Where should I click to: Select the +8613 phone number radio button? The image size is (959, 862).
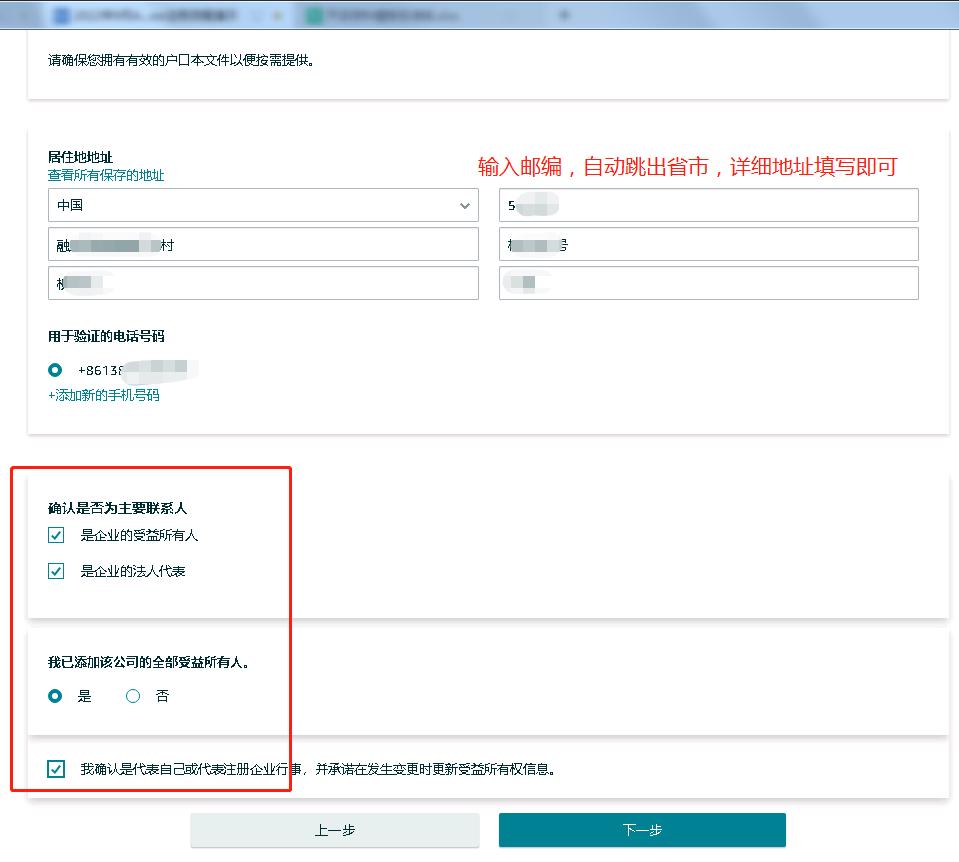[56, 369]
